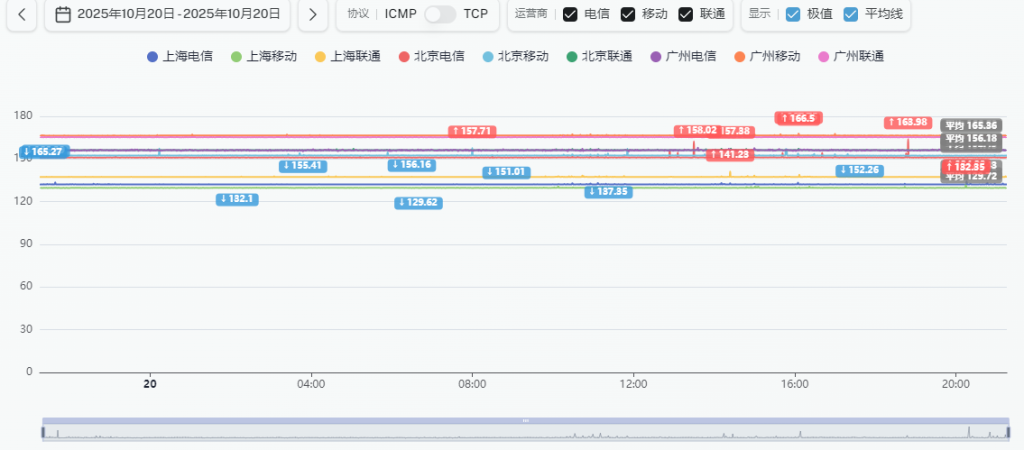
Task: Click the previous date arrow button
Action: tap(22, 14)
